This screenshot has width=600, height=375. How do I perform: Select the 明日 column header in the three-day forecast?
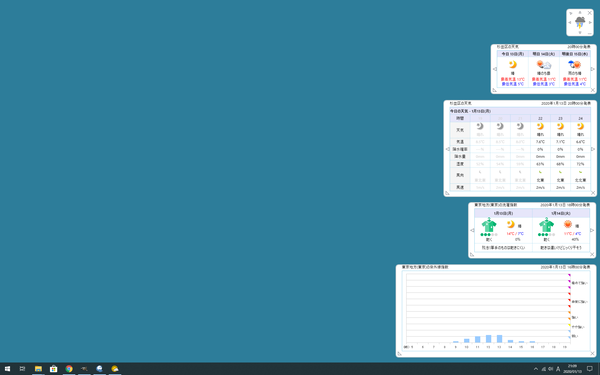544,54
